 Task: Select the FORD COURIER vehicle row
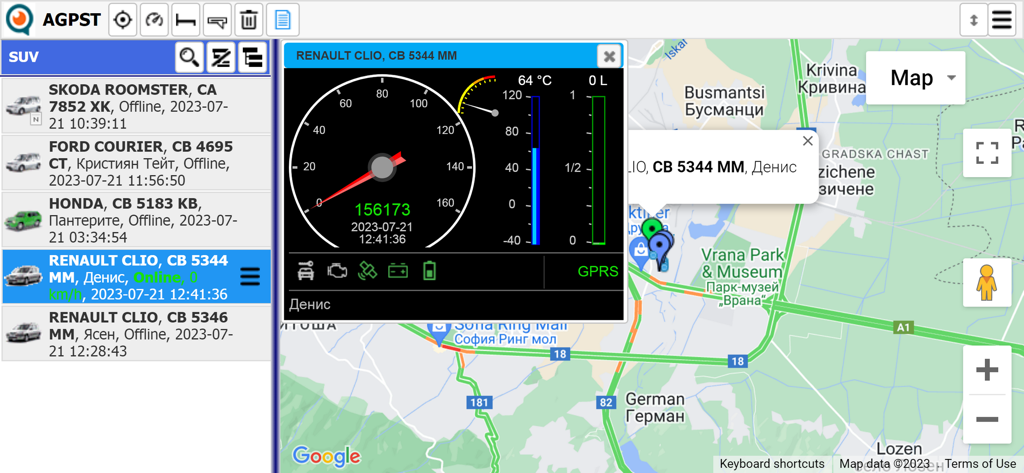[136, 163]
